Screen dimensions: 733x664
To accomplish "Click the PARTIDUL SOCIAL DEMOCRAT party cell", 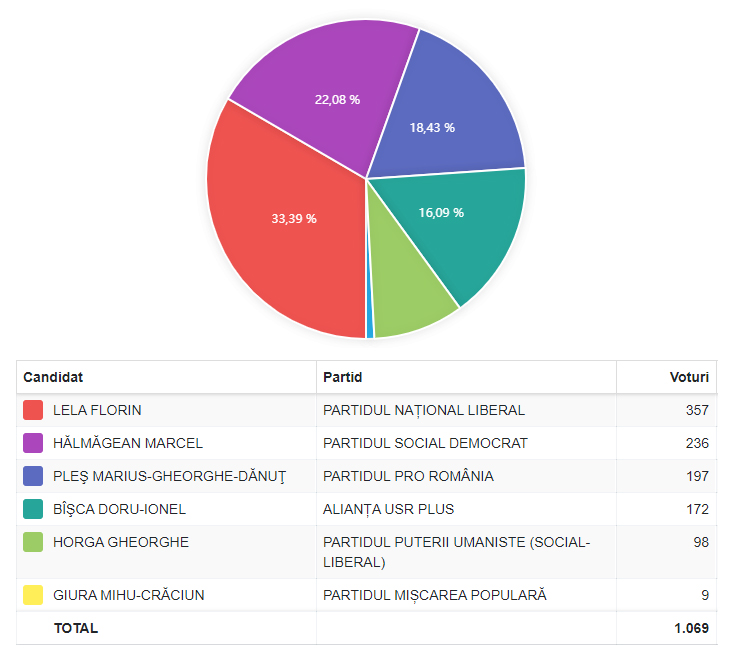I will click(x=425, y=443).
